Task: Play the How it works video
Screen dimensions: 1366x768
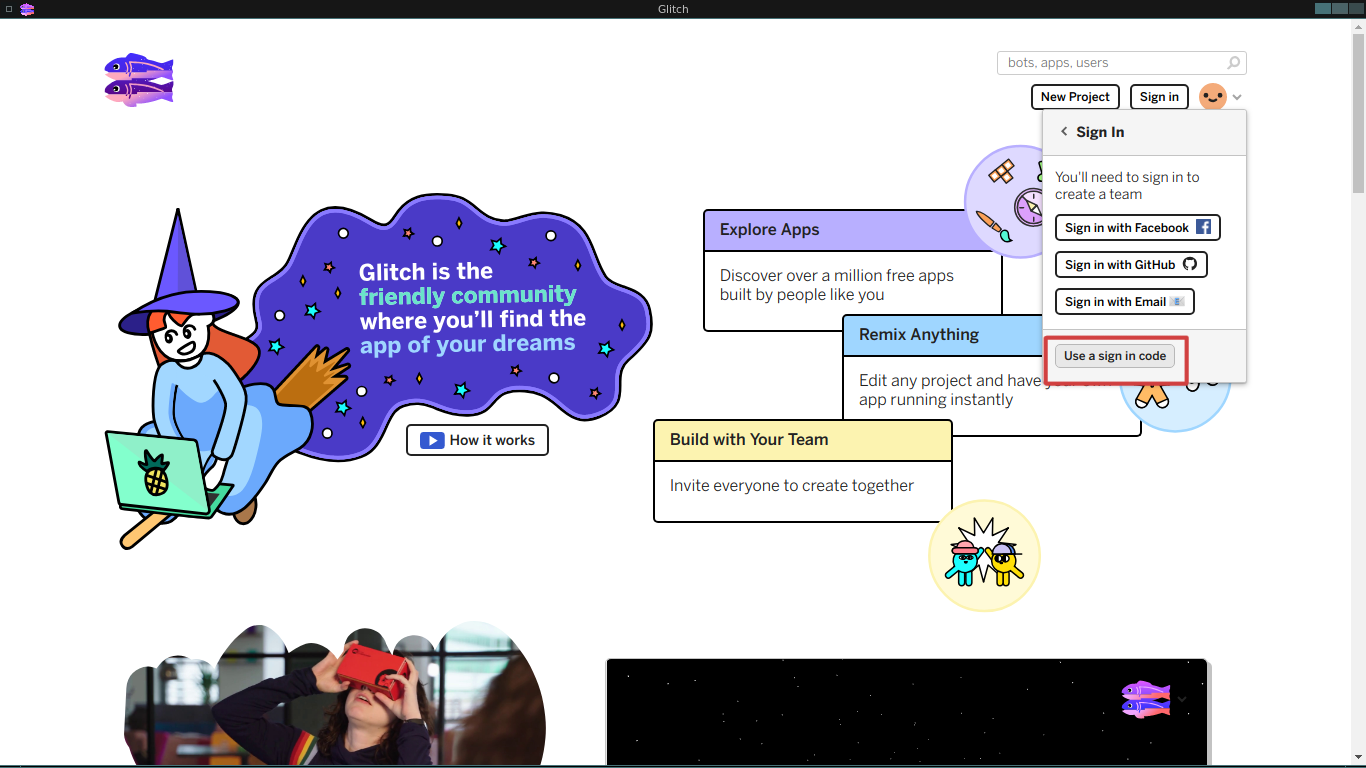Action: pyautogui.click(x=477, y=440)
